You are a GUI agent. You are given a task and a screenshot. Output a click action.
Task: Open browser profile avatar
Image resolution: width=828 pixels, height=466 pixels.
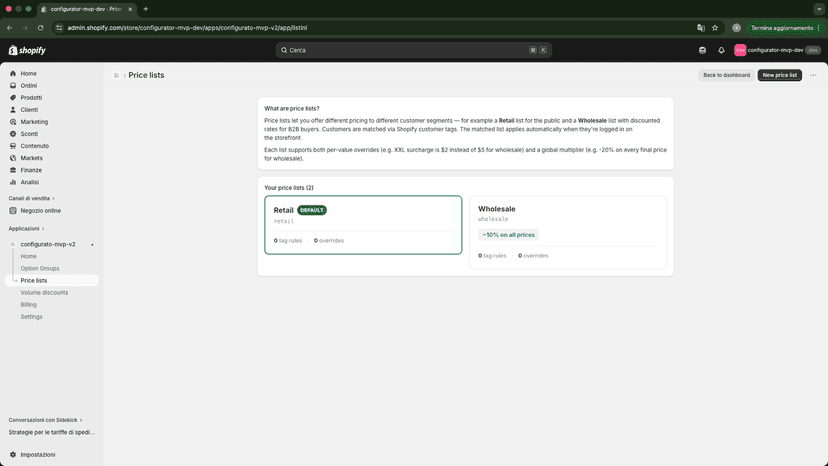[x=736, y=28]
